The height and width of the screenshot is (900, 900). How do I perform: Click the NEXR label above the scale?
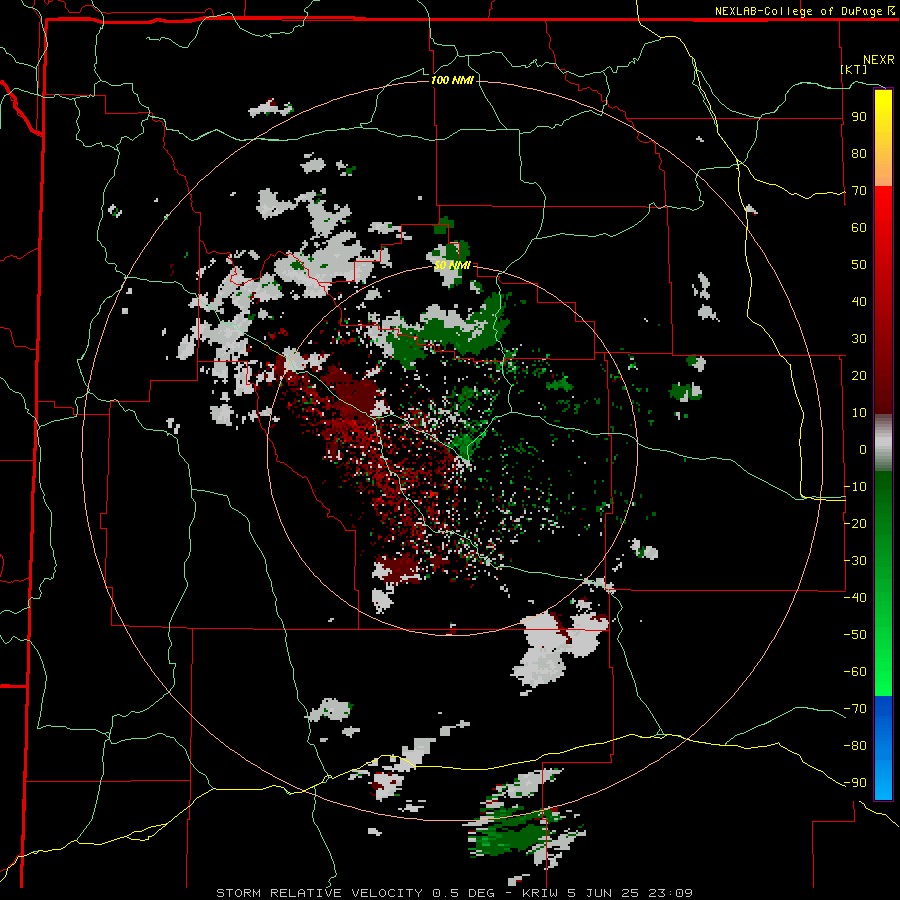tap(879, 60)
